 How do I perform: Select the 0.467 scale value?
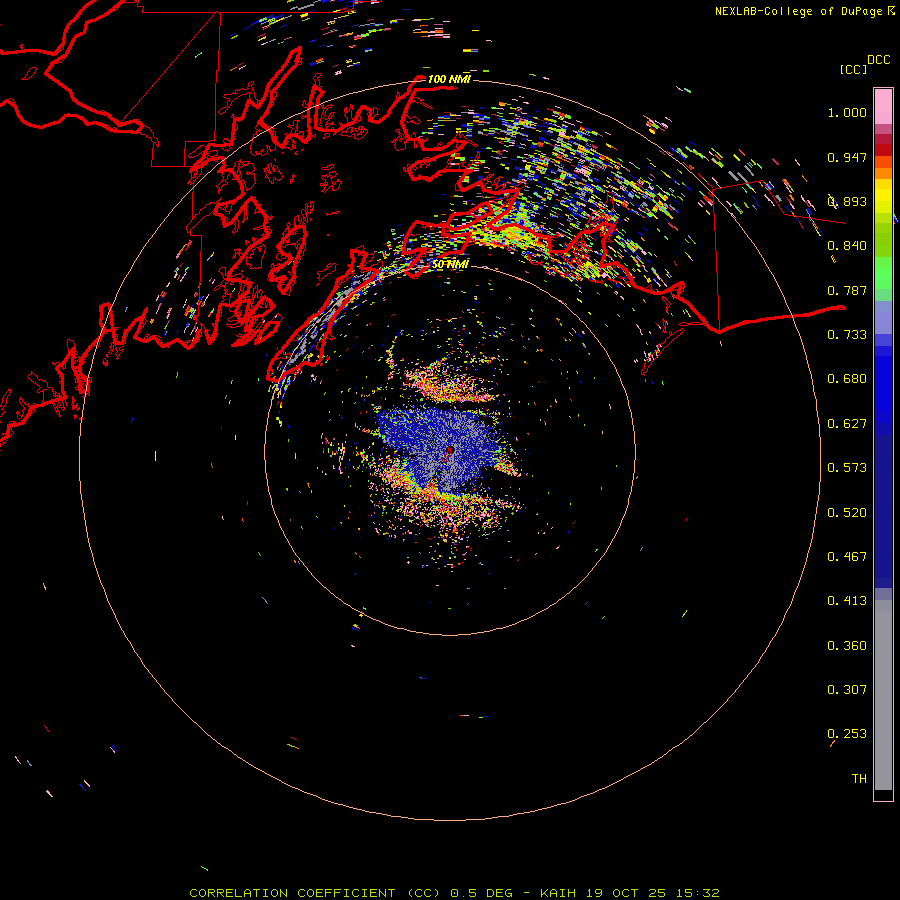(847, 557)
